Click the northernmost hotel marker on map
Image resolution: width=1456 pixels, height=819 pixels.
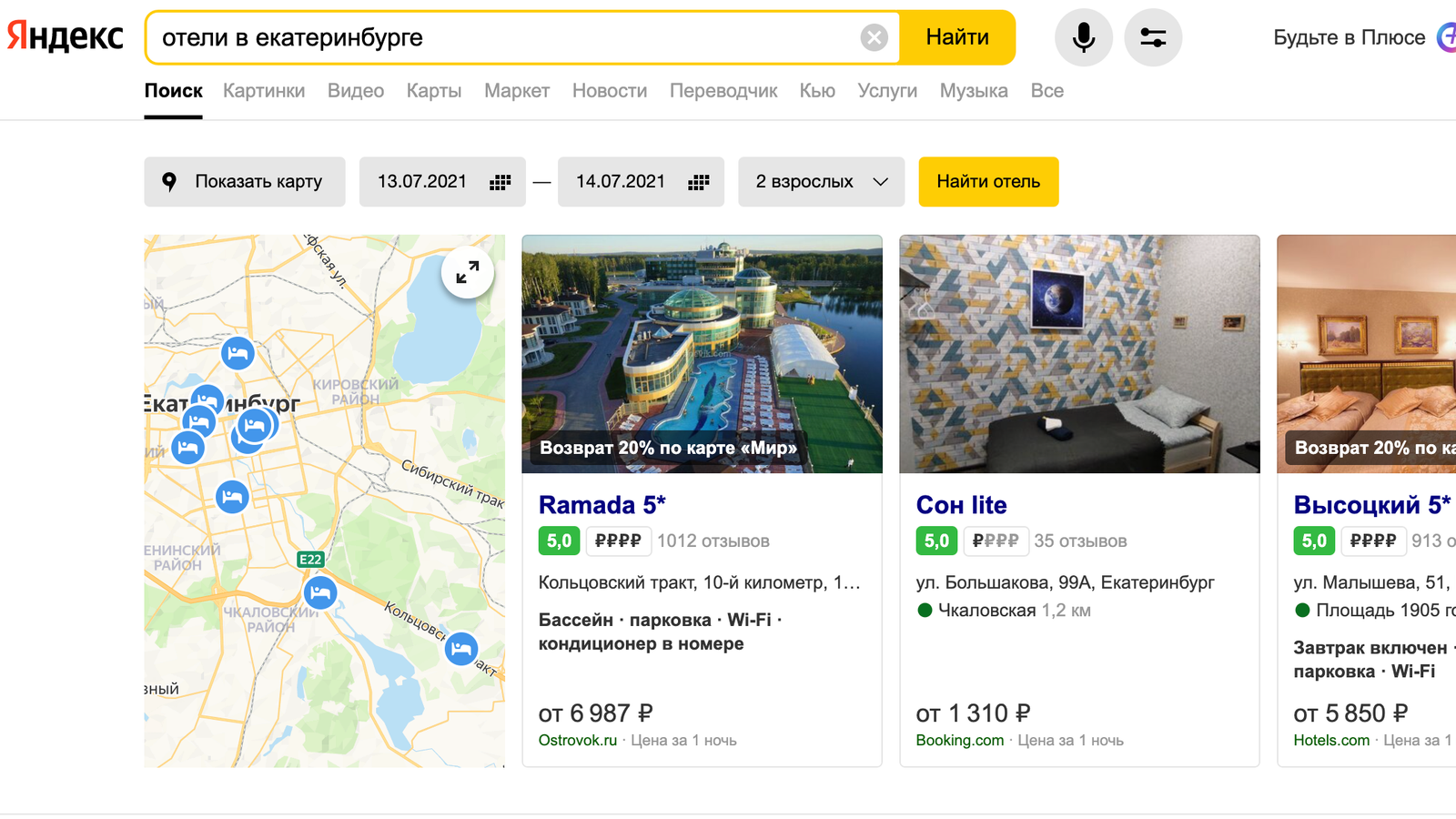click(238, 353)
